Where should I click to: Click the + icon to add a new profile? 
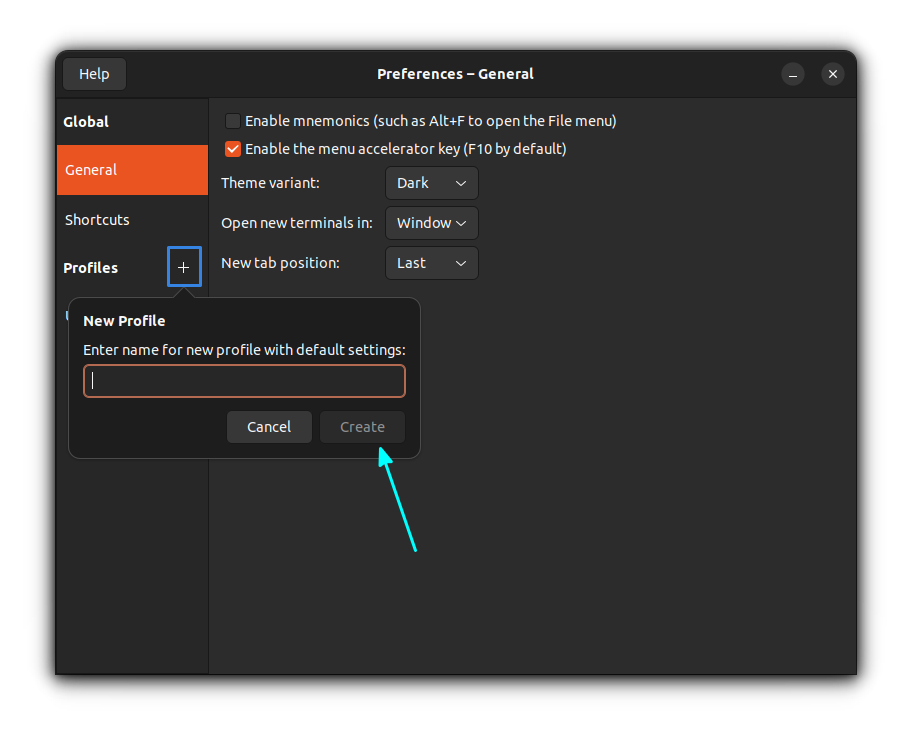[183, 267]
